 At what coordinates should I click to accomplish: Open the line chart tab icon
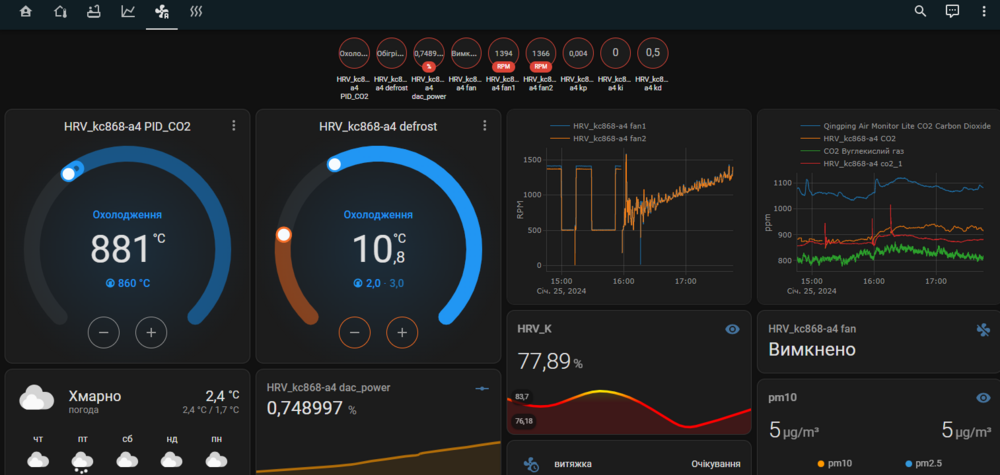[x=128, y=11]
